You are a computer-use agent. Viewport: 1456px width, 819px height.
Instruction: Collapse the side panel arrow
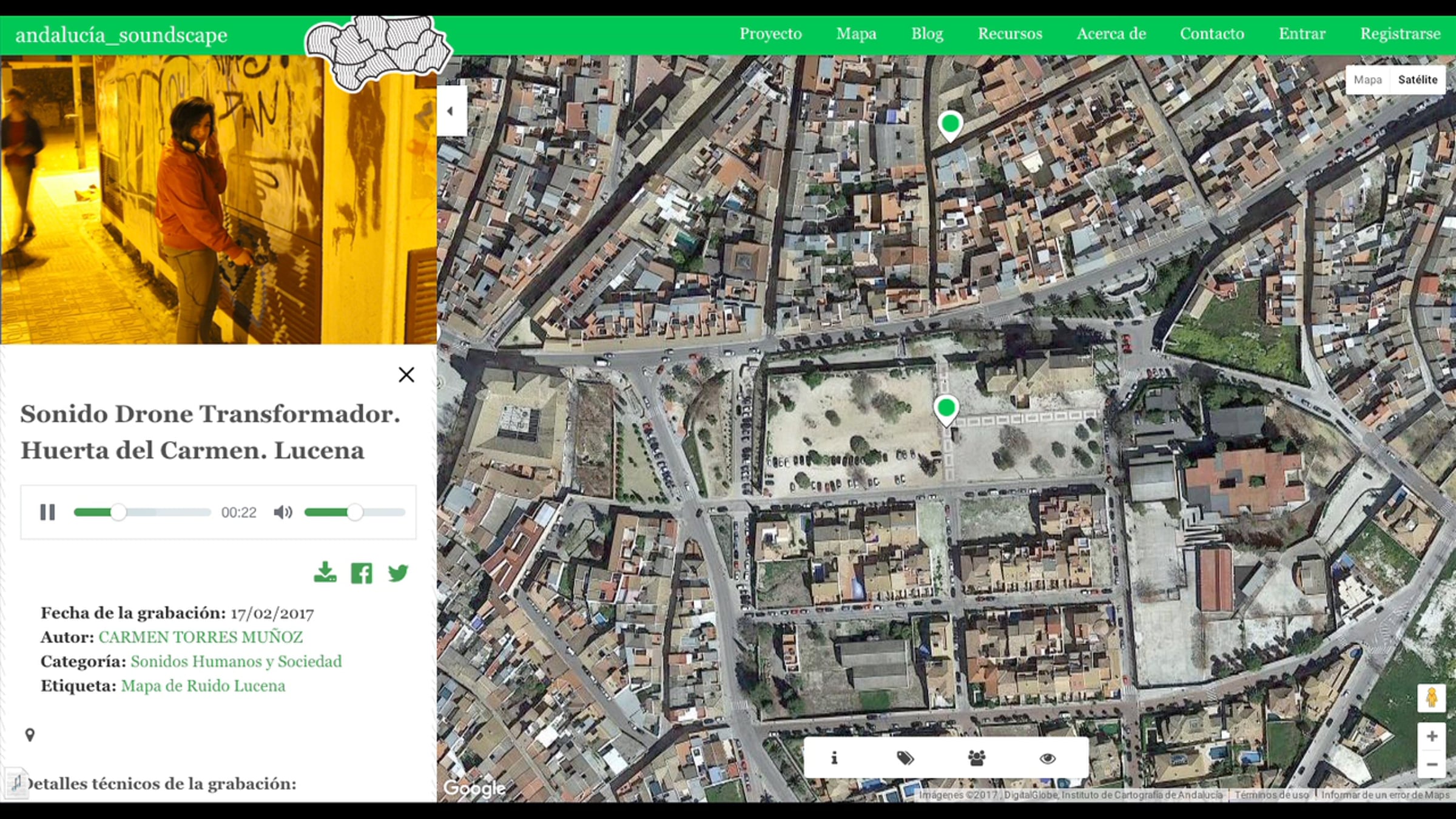click(x=450, y=111)
